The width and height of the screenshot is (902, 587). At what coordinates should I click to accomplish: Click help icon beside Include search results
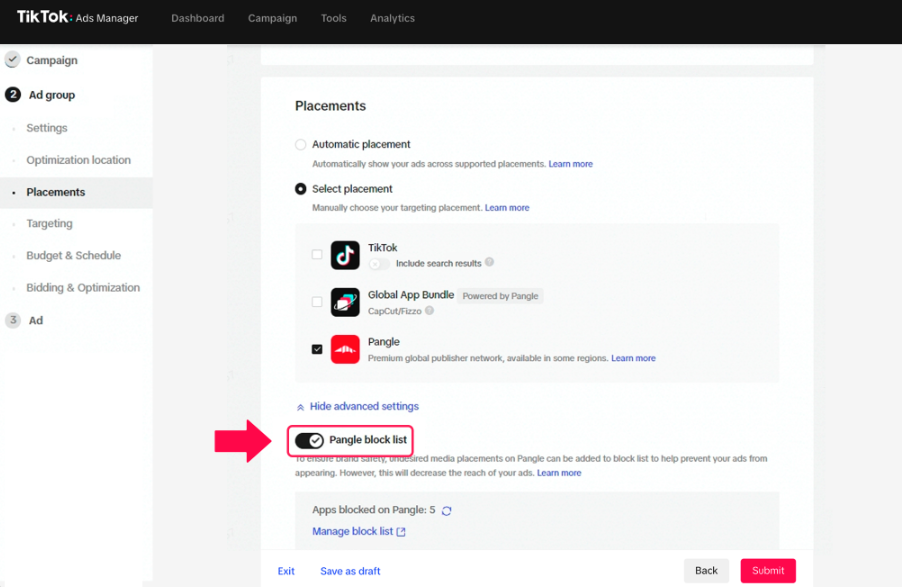pos(490,262)
